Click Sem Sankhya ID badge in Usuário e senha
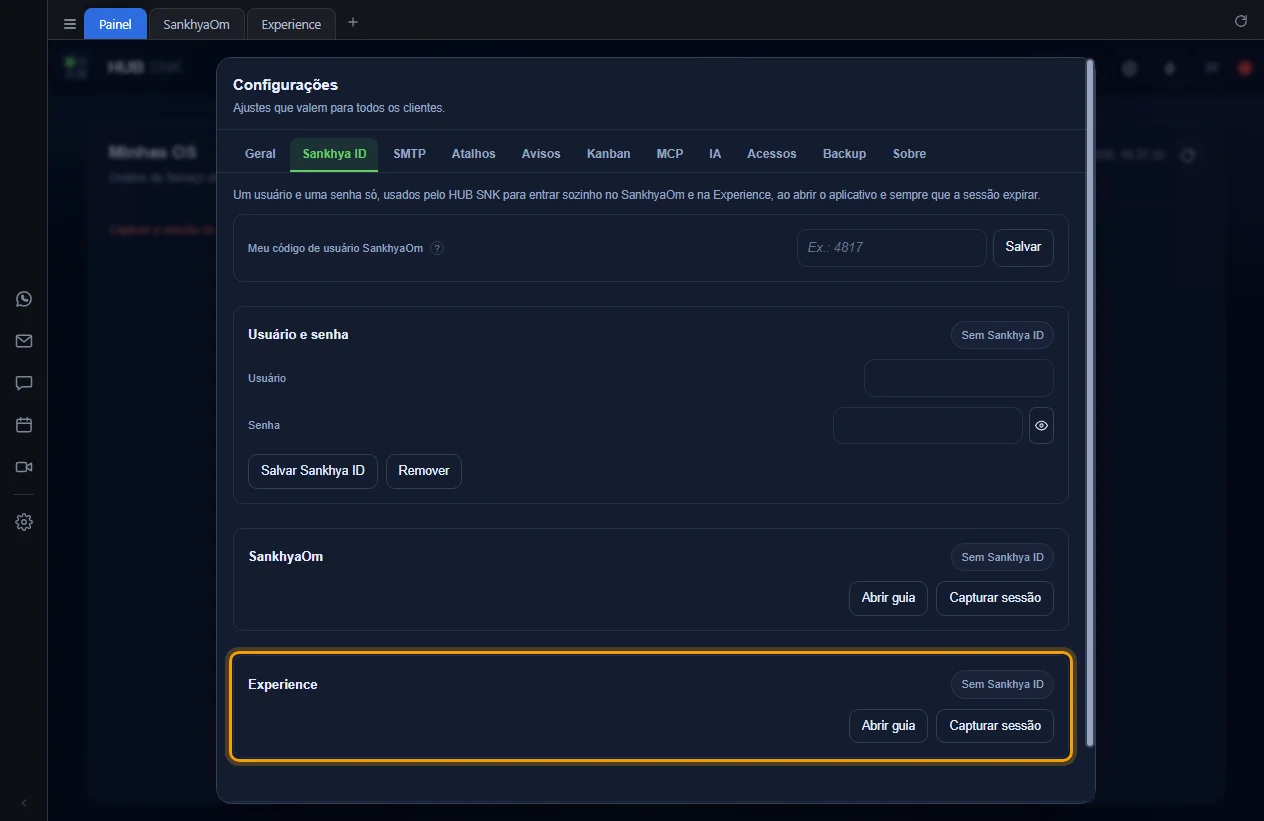Screen dimensions: 1264x821 tap(1002, 335)
